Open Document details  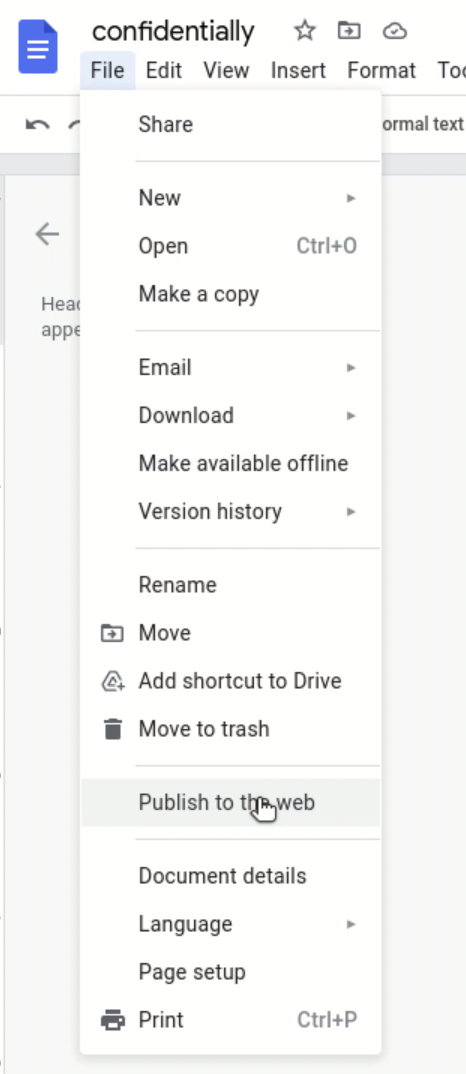tap(230, 876)
